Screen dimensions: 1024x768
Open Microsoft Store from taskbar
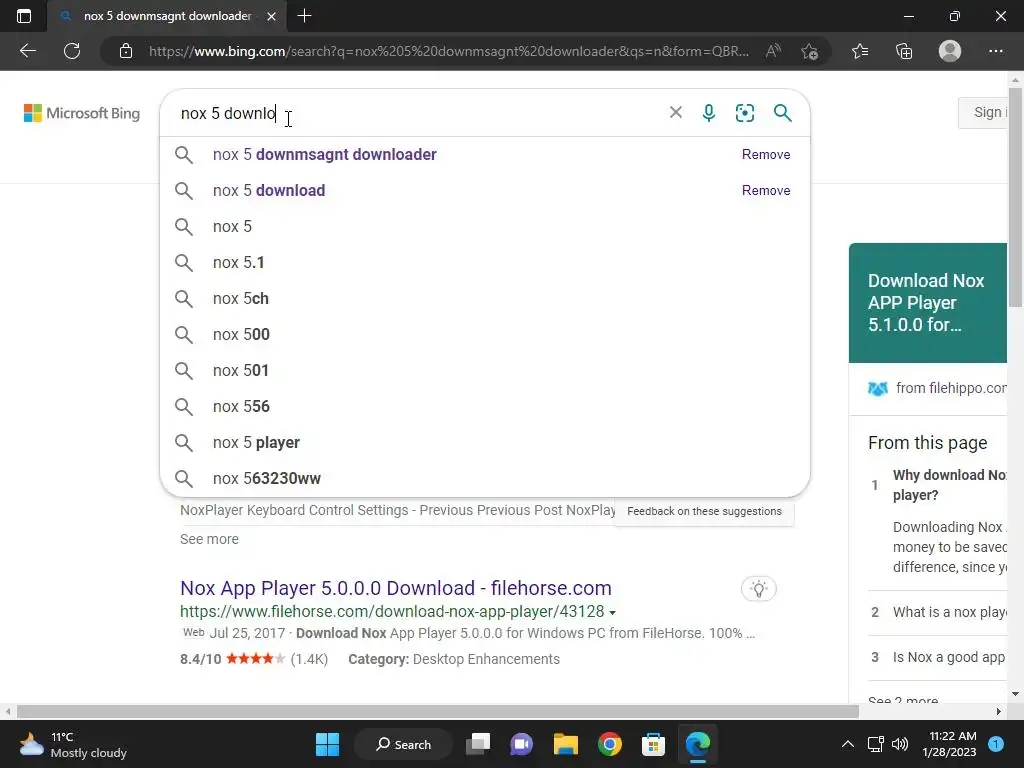(653, 744)
